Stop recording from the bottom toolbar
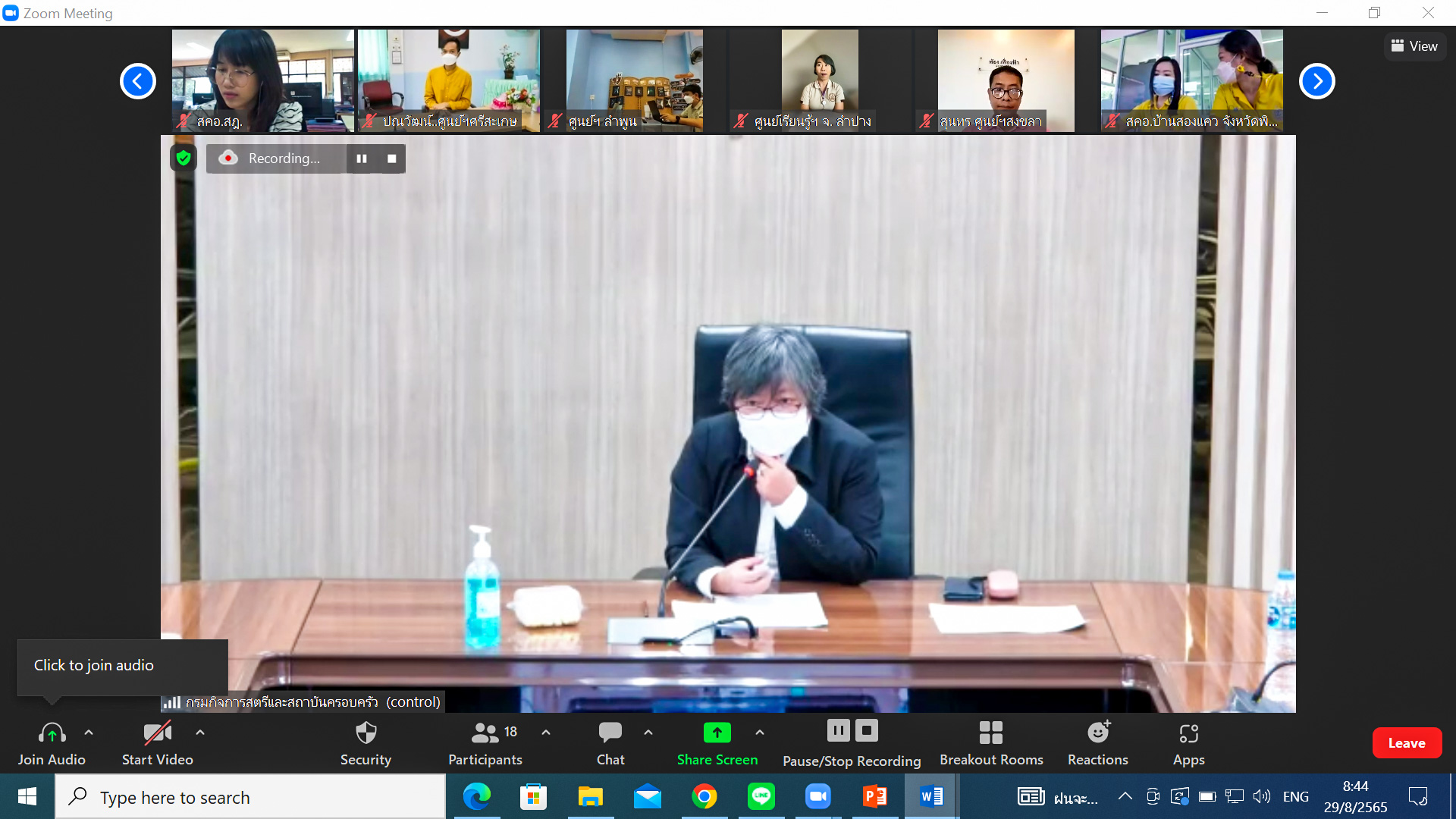 coord(867,731)
